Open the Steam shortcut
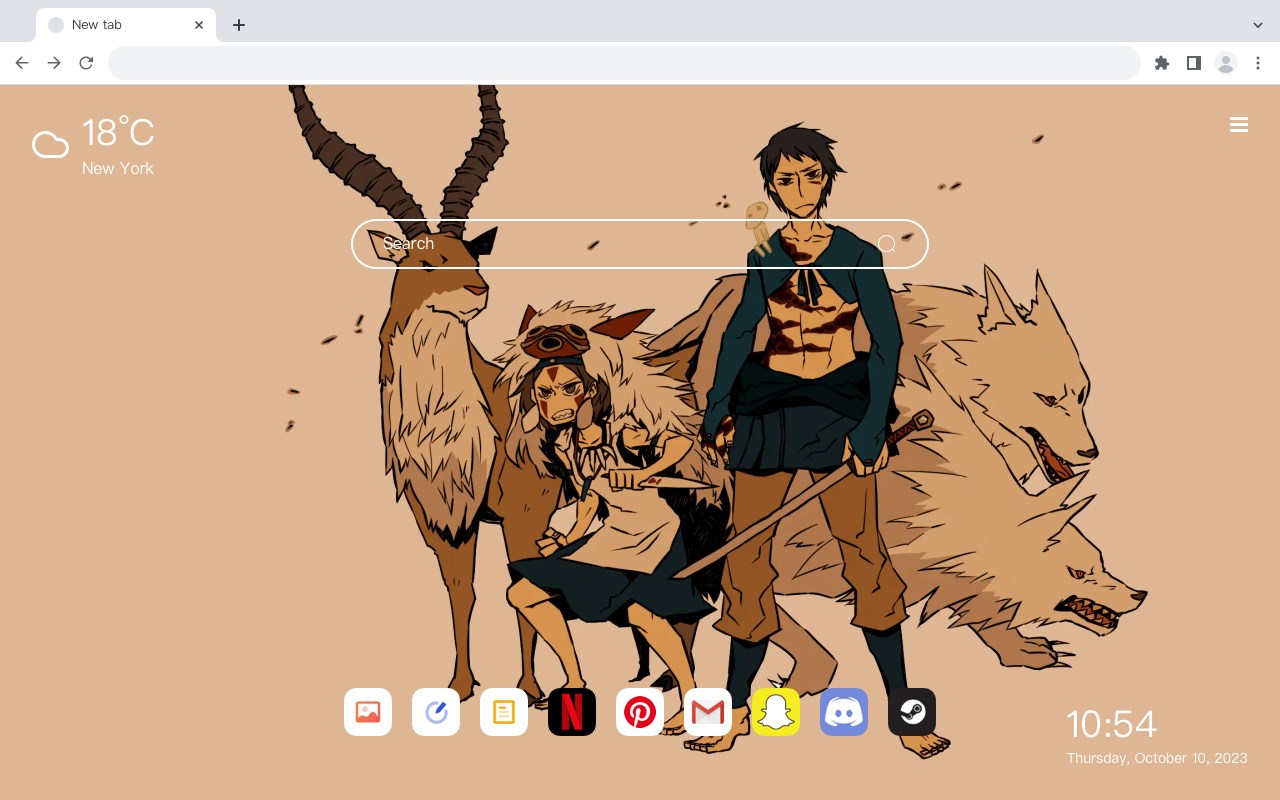1280x800 pixels. [912, 712]
